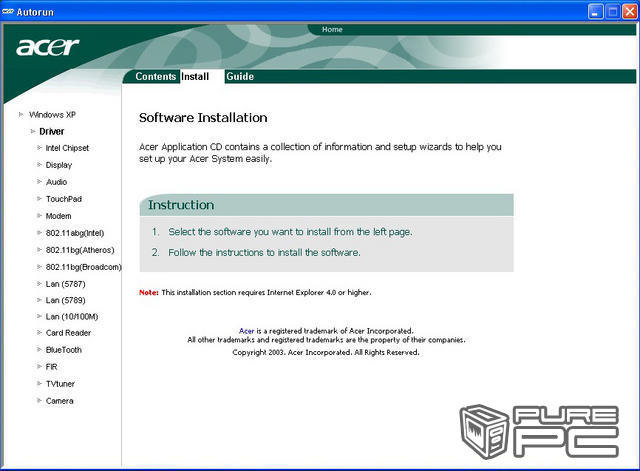Viewport: 640px width, 471px height.
Task: Select the TouchPad driver item
Action: [63, 199]
